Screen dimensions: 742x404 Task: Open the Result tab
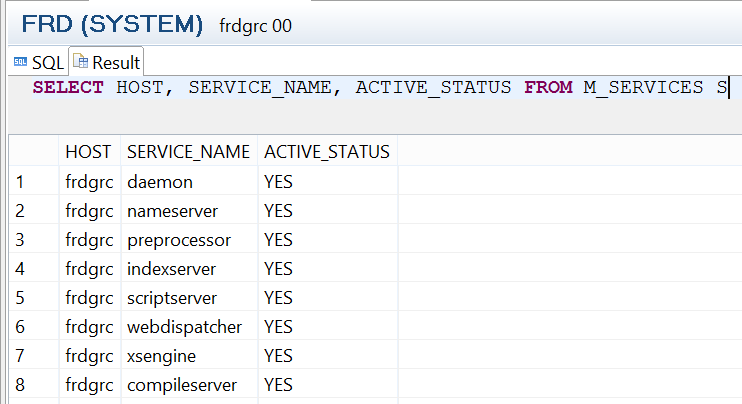[x=106, y=62]
